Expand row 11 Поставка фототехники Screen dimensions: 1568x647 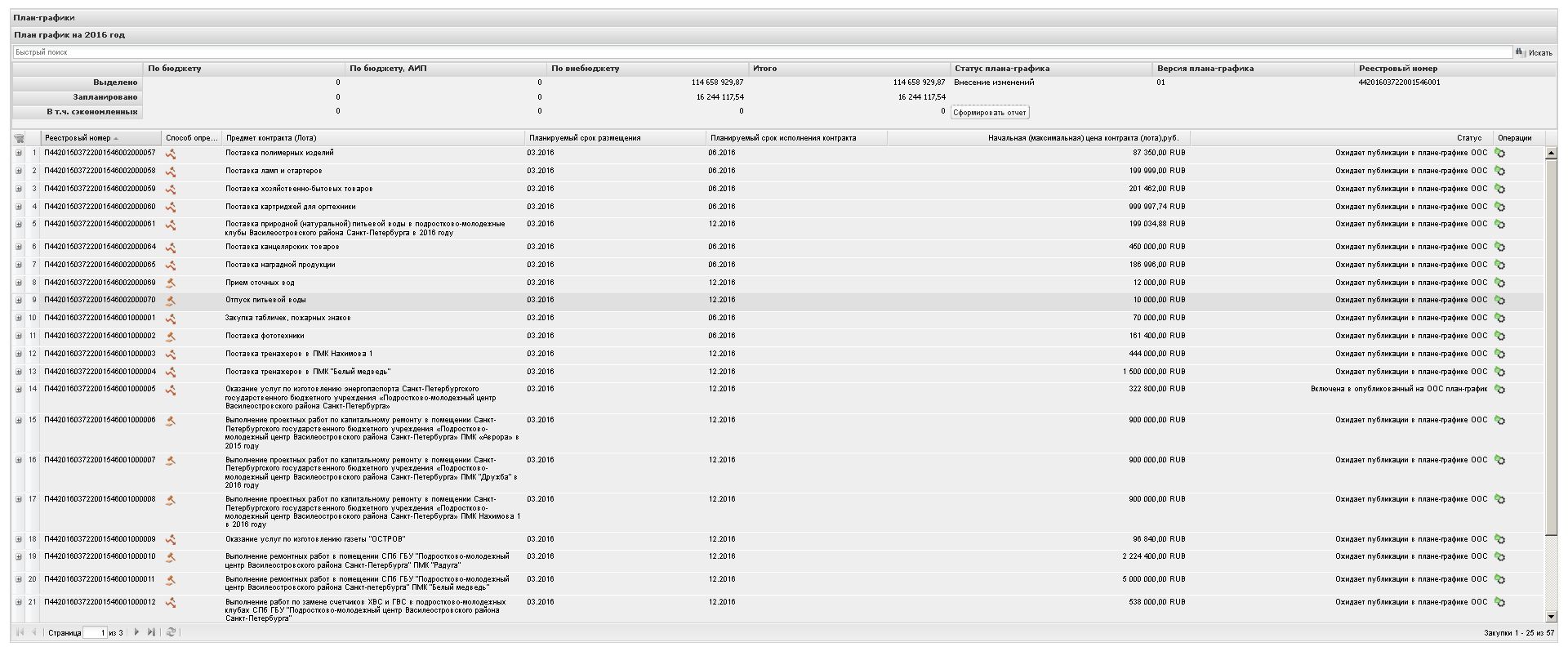tap(19, 336)
